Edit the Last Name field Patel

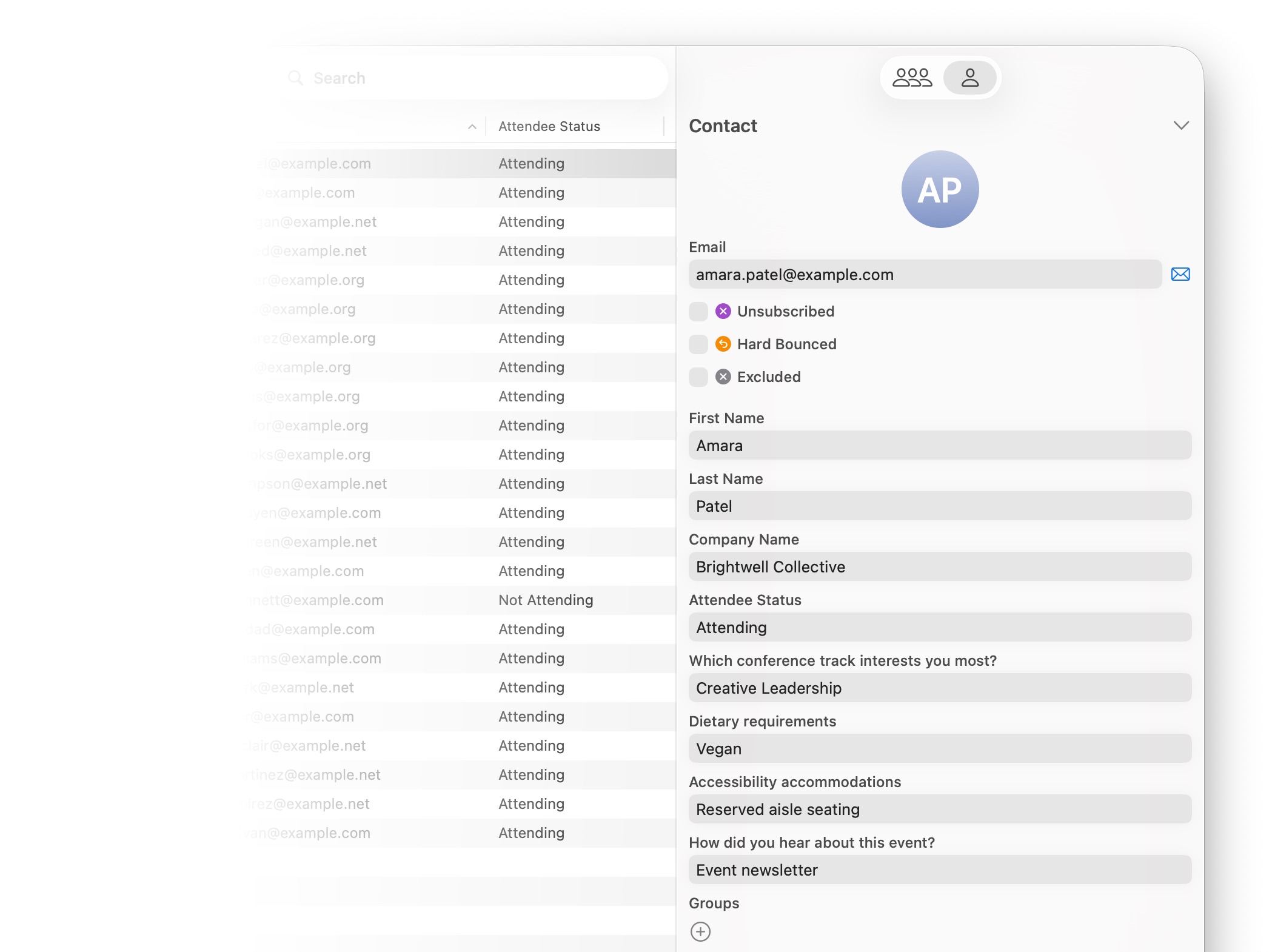coord(940,506)
